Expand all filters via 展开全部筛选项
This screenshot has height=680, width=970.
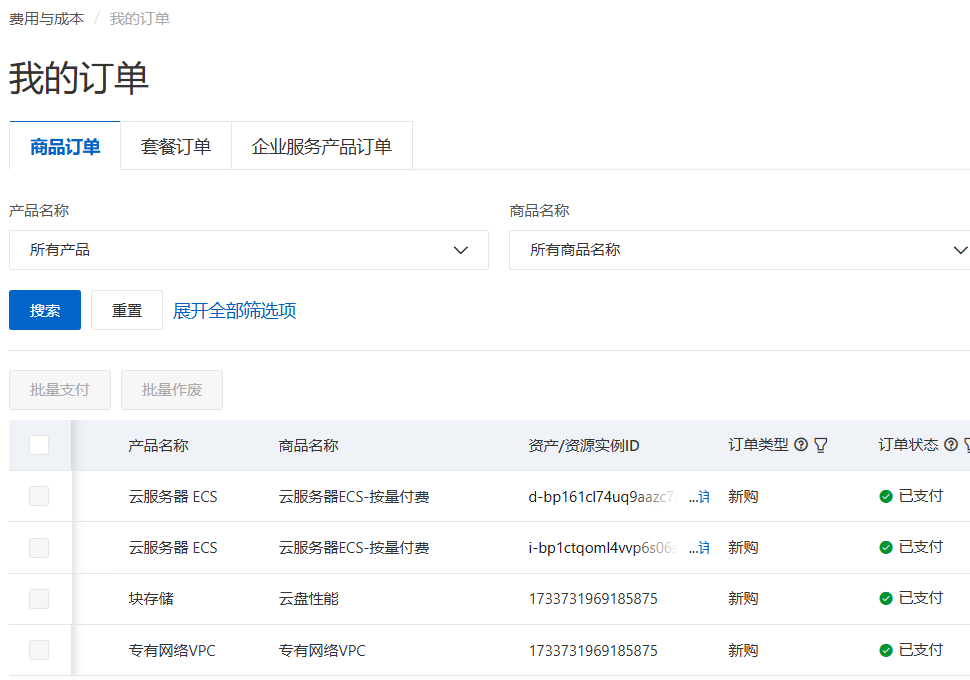[x=234, y=311]
